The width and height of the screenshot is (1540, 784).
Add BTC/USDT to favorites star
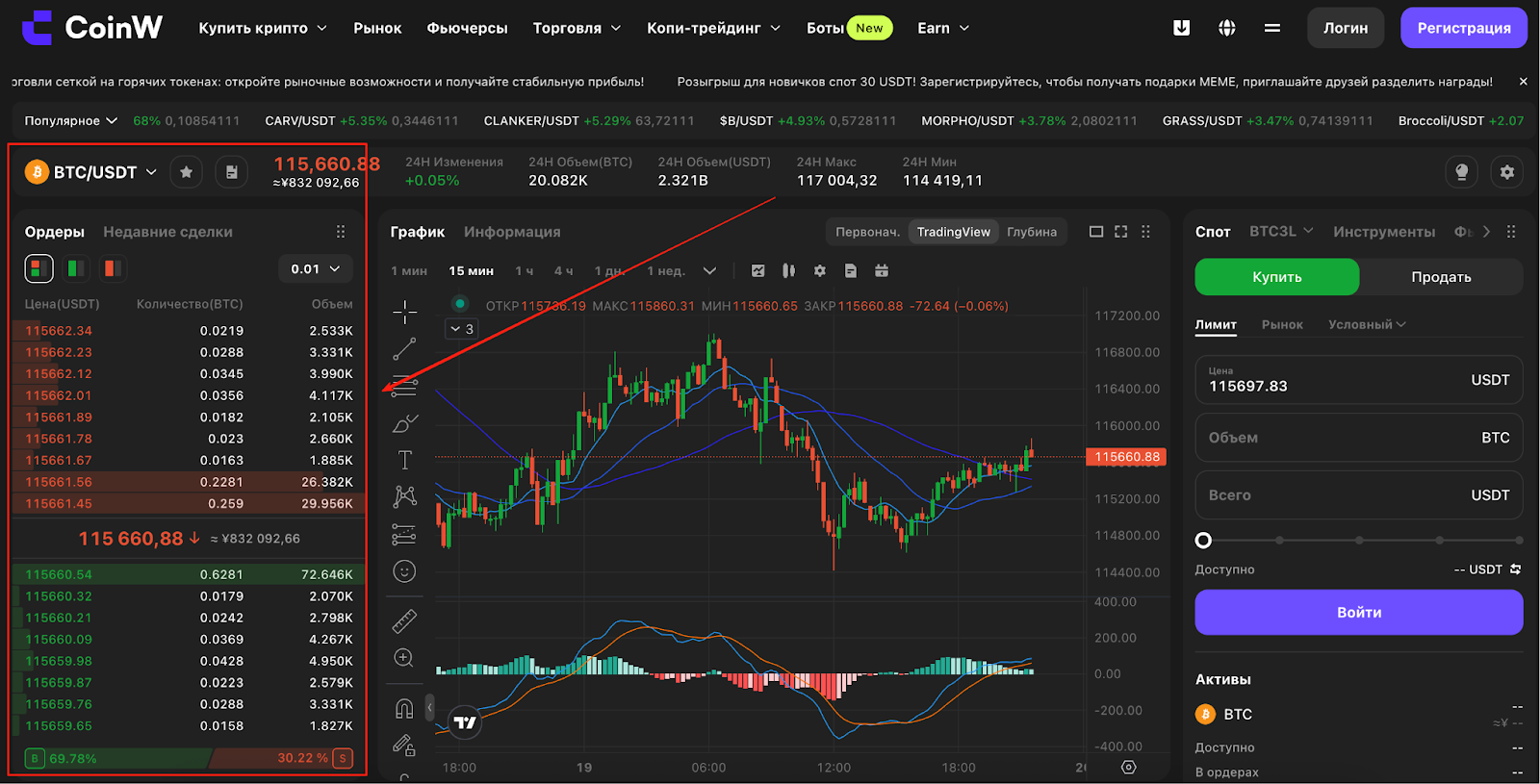tap(186, 172)
